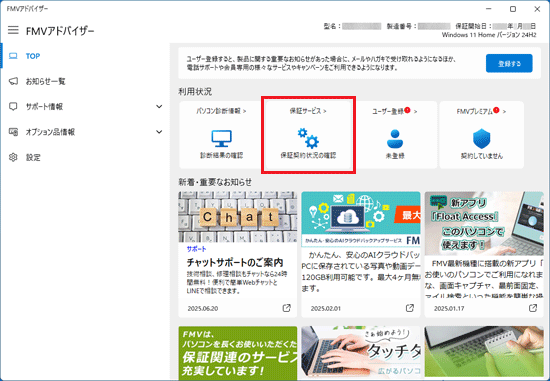Select the TOP laptop icon in sidebar

click(13, 56)
